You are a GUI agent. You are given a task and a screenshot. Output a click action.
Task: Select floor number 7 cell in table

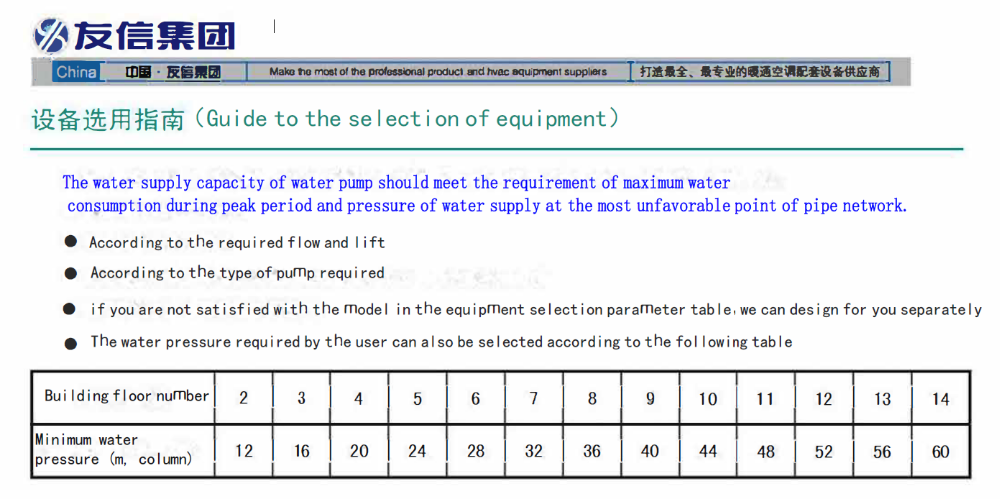534,398
